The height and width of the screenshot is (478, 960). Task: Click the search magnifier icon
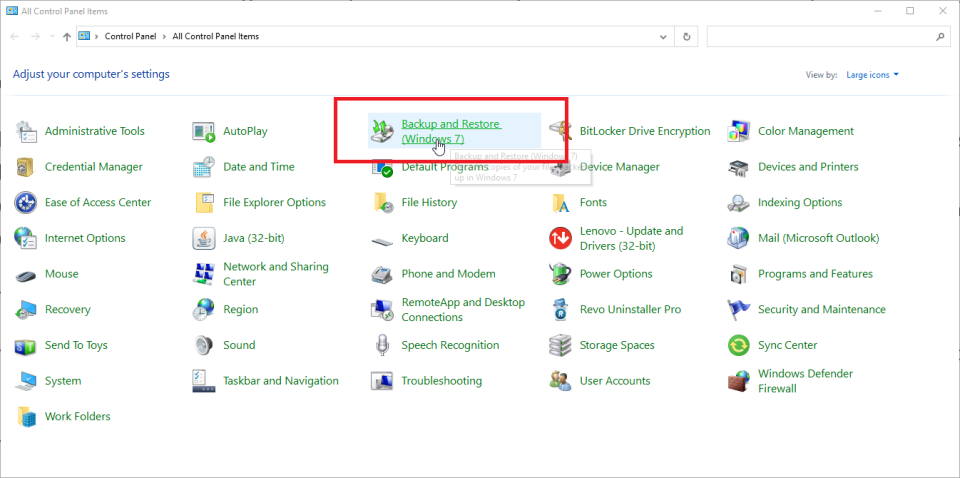coord(940,37)
